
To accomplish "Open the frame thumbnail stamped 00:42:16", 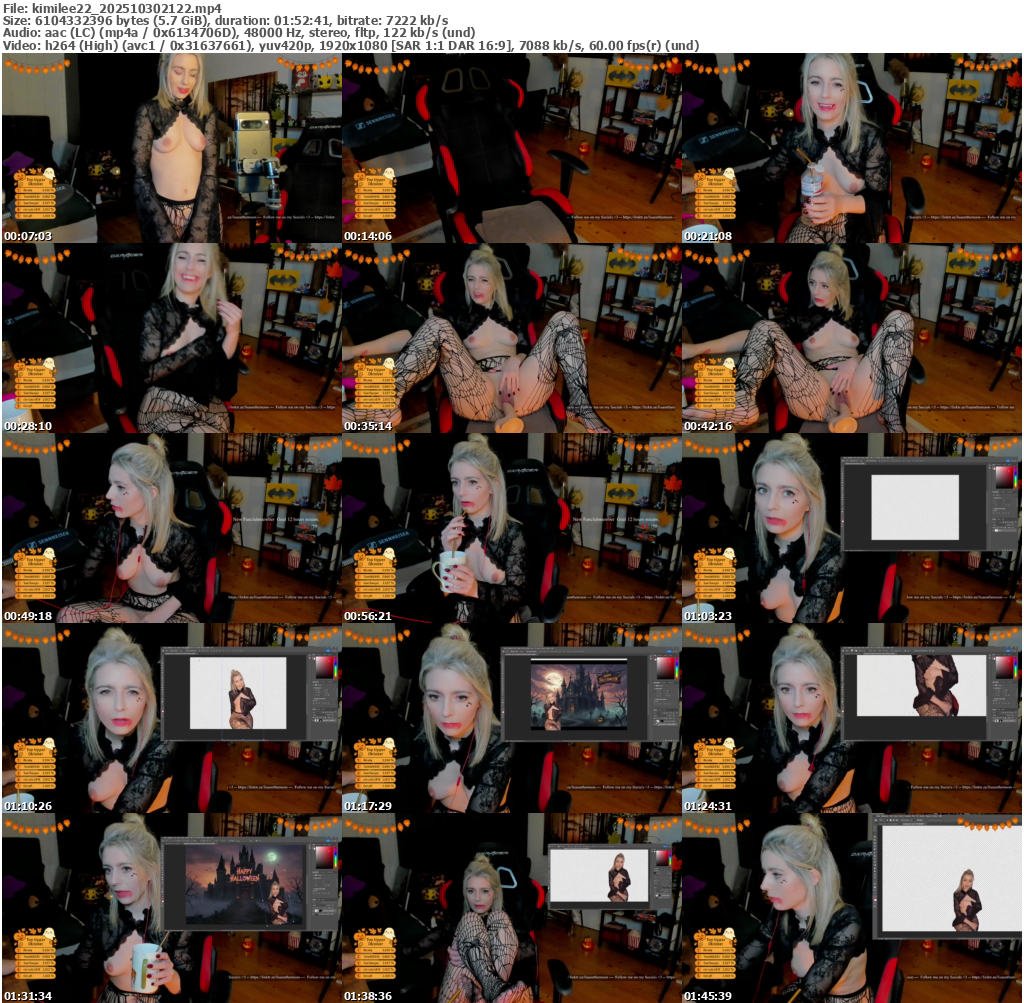I will 852,338.
